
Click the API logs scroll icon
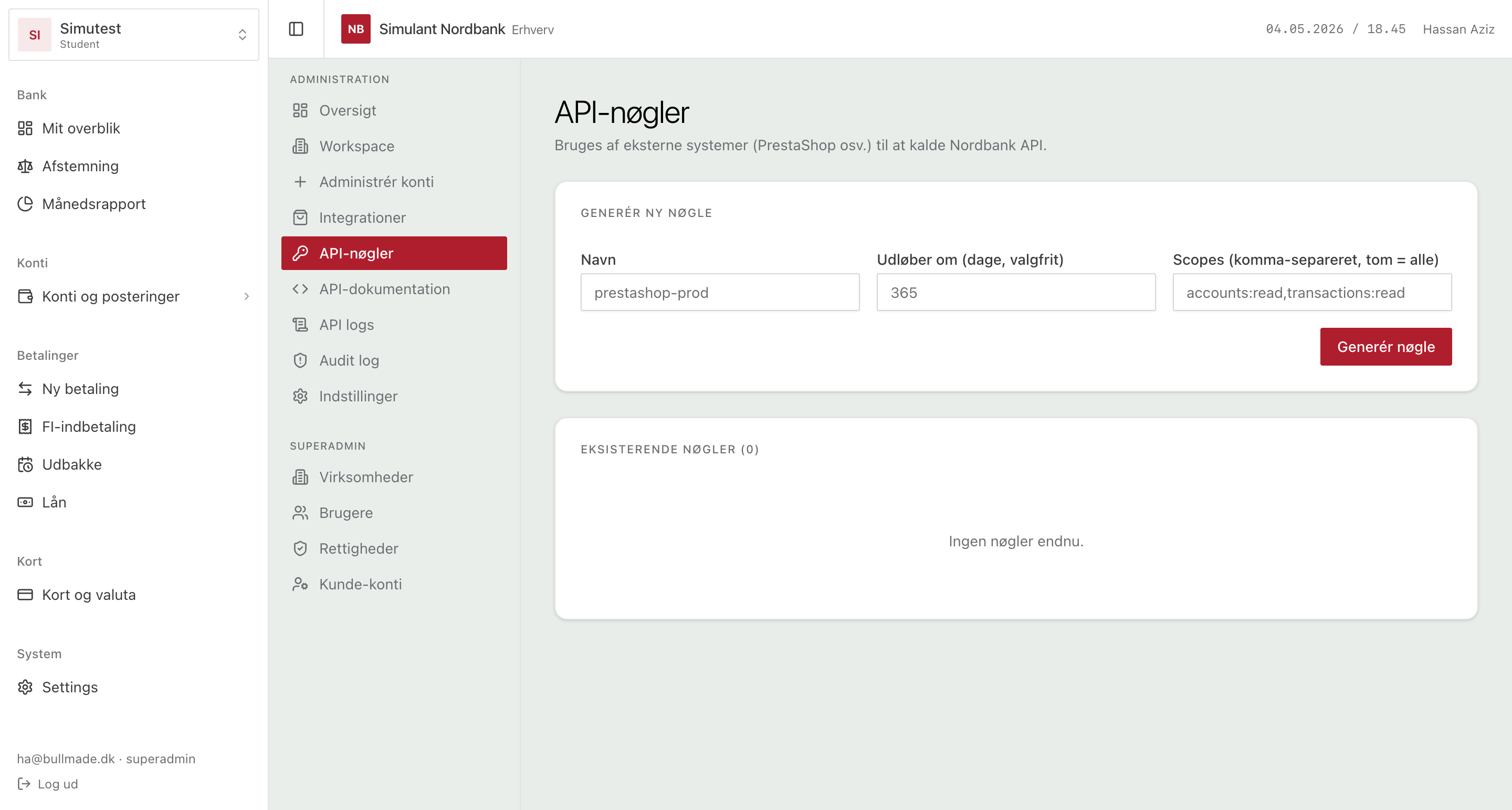pos(300,325)
